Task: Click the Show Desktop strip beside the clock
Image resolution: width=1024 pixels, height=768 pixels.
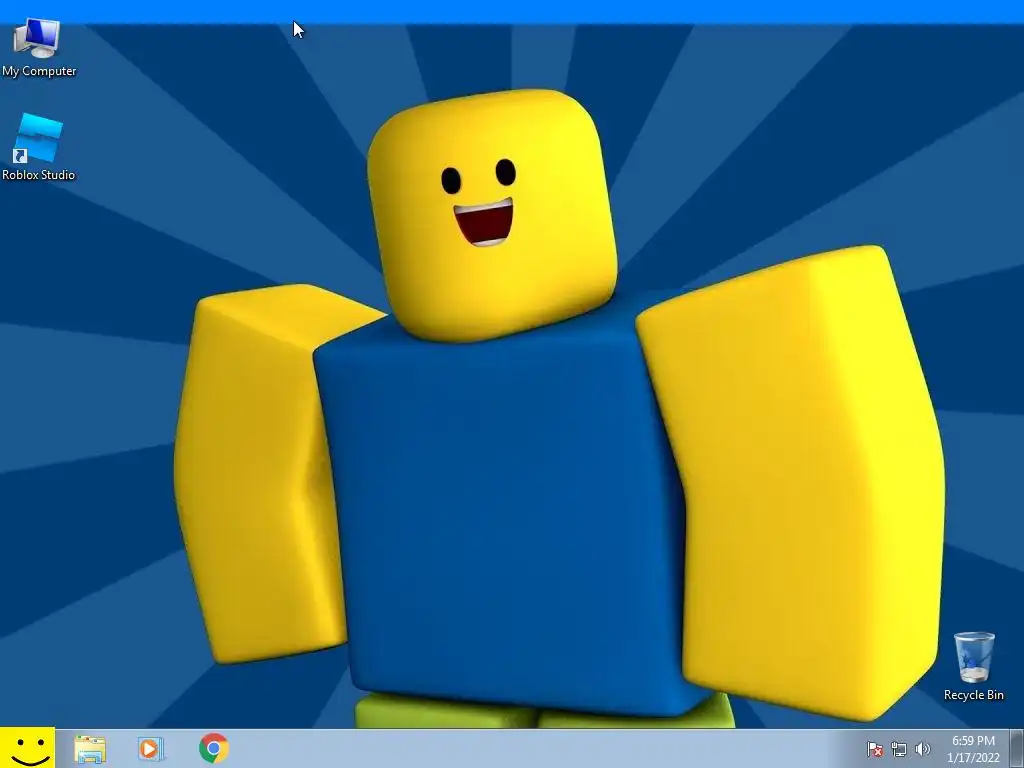Action: [1017, 749]
